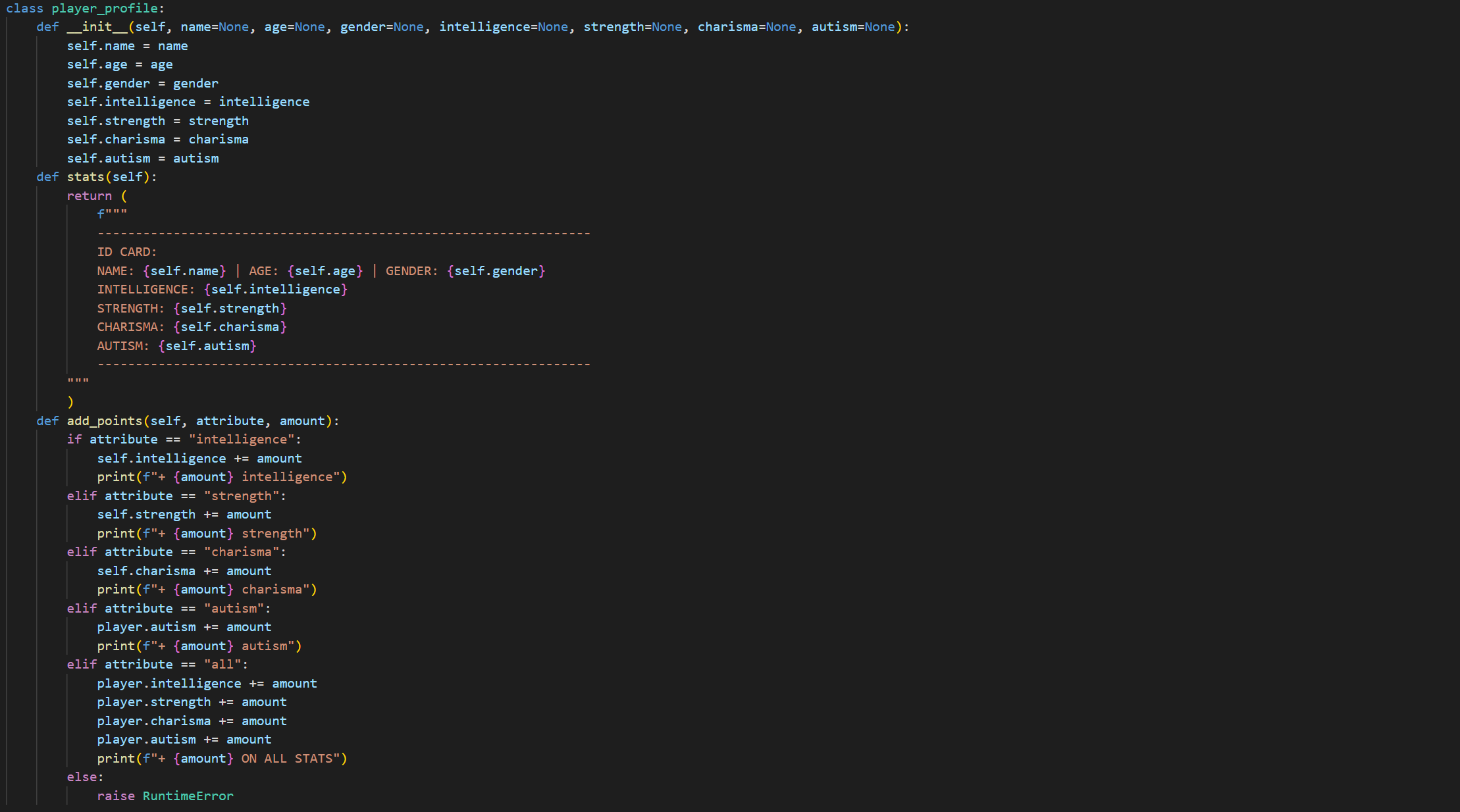The height and width of the screenshot is (812, 1460).
Task: Click the INTELLIGENCE: label in f-string
Action: [x=145, y=290]
